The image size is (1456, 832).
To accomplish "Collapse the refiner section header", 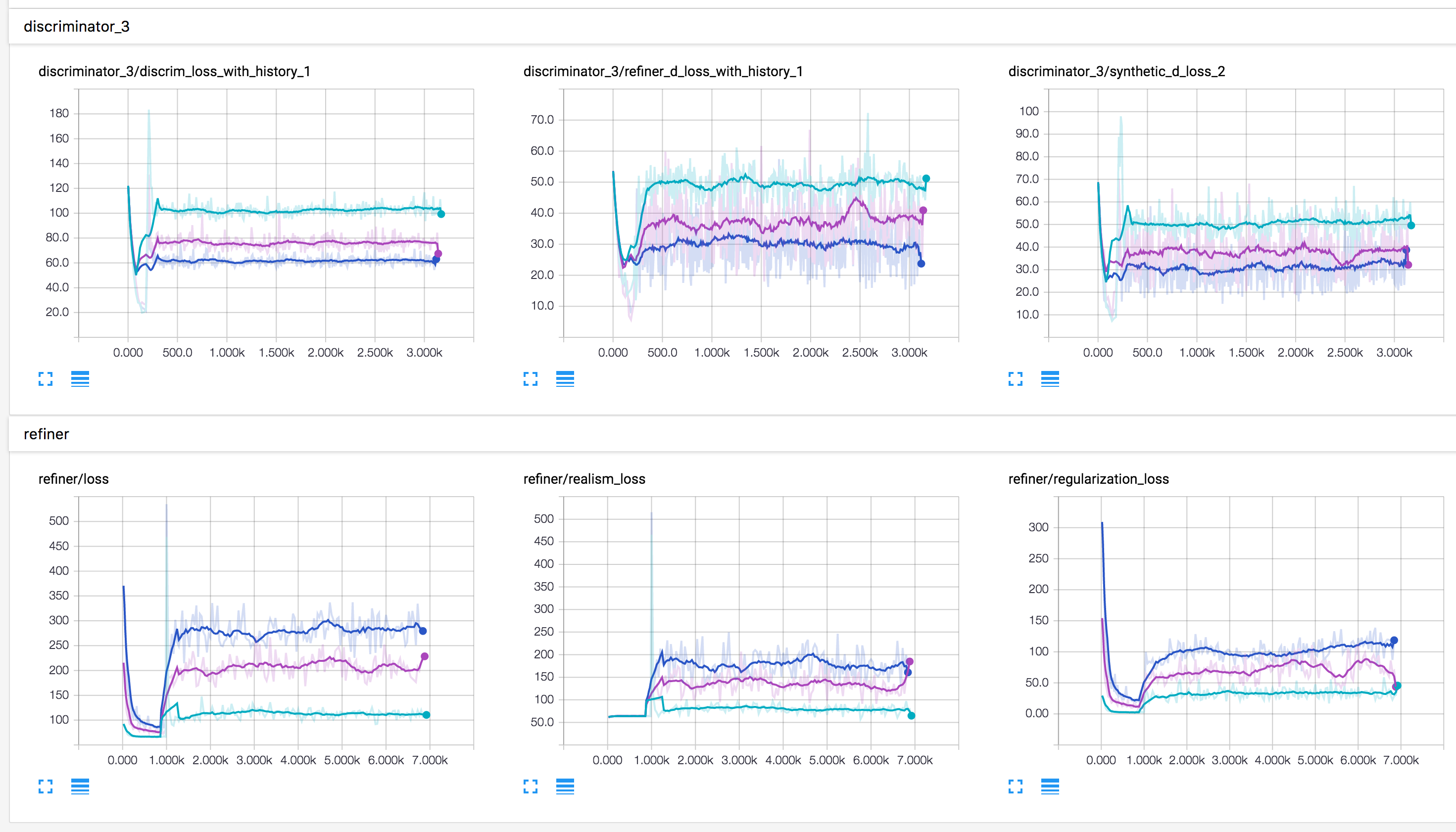I will tap(47, 434).
